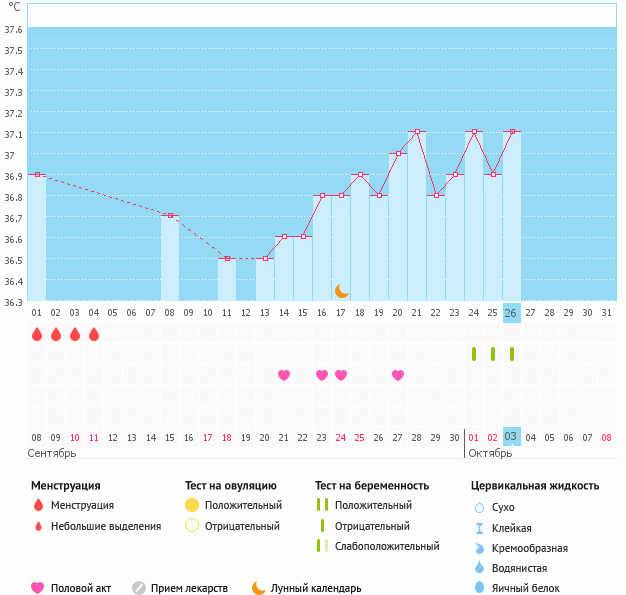Click the crescent moon icon on cycle day 17
Image resolution: width=626 pixels, height=595 pixels.
[x=342, y=290]
